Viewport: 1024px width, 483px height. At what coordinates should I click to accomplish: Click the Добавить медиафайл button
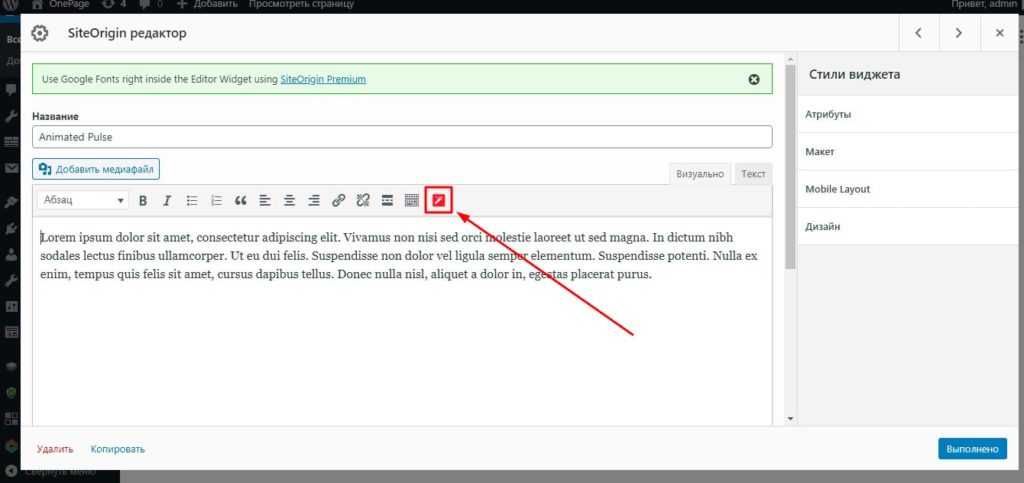pos(96,170)
